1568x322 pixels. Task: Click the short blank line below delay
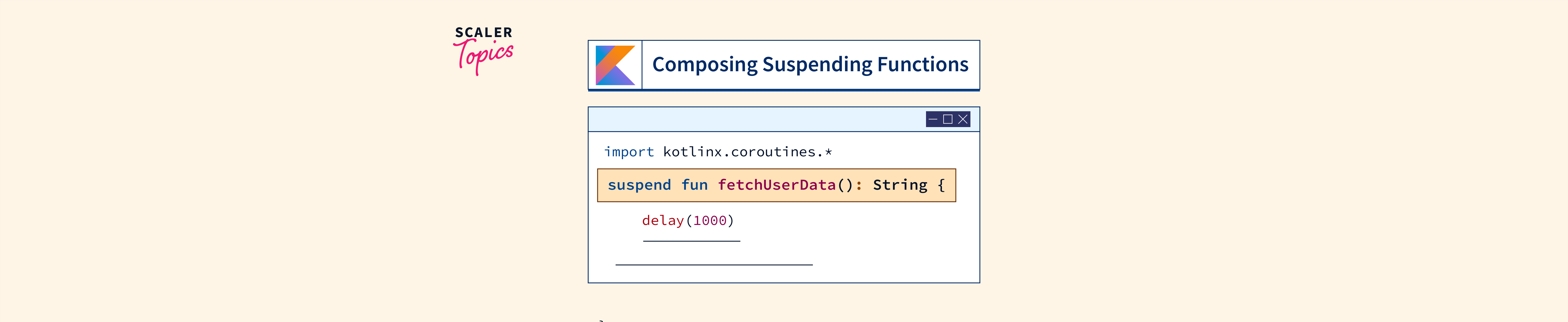click(x=691, y=241)
